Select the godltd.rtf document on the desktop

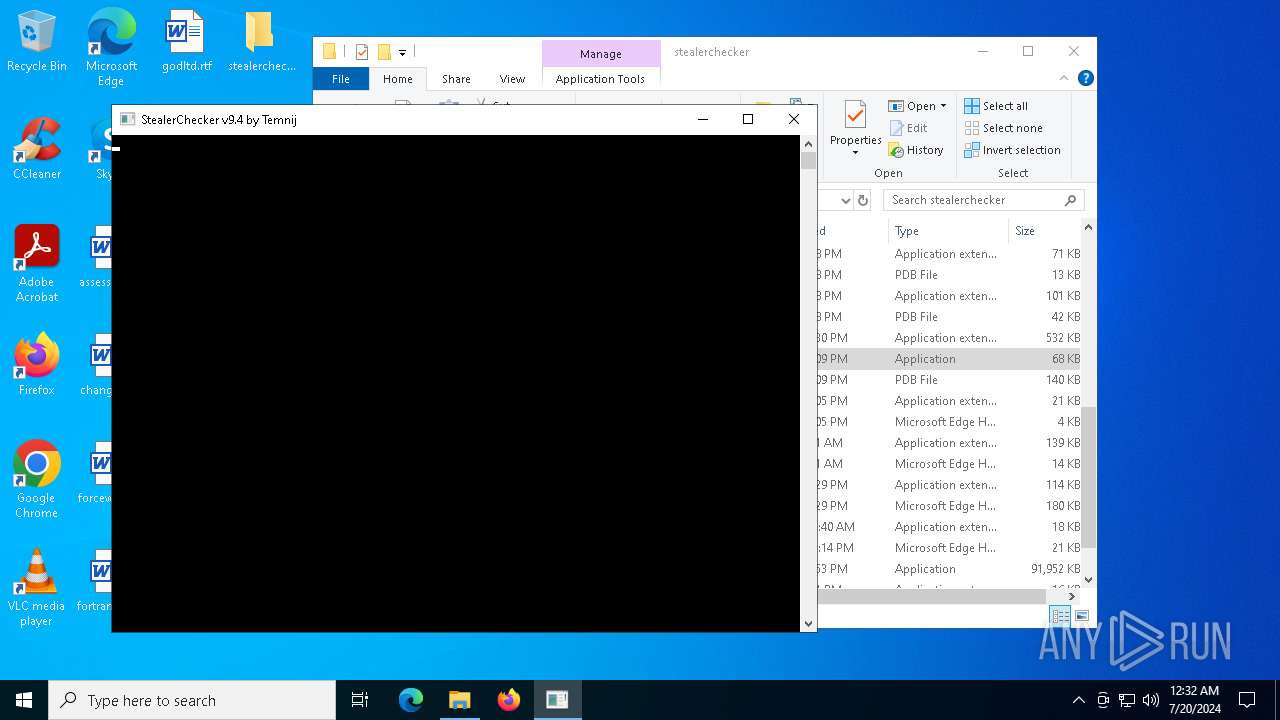click(186, 42)
